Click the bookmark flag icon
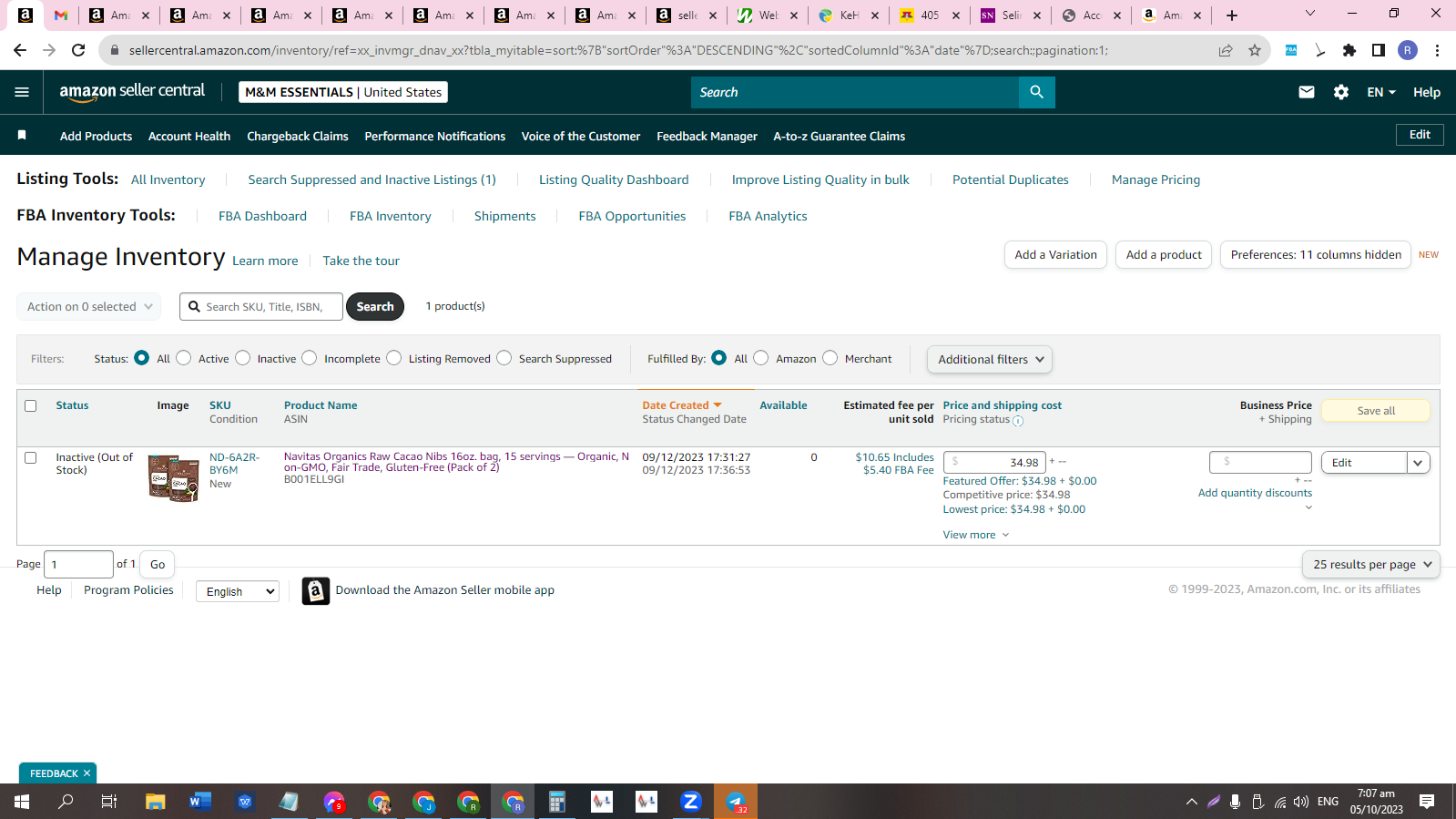This screenshot has height=819, width=1456. [x=22, y=136]
